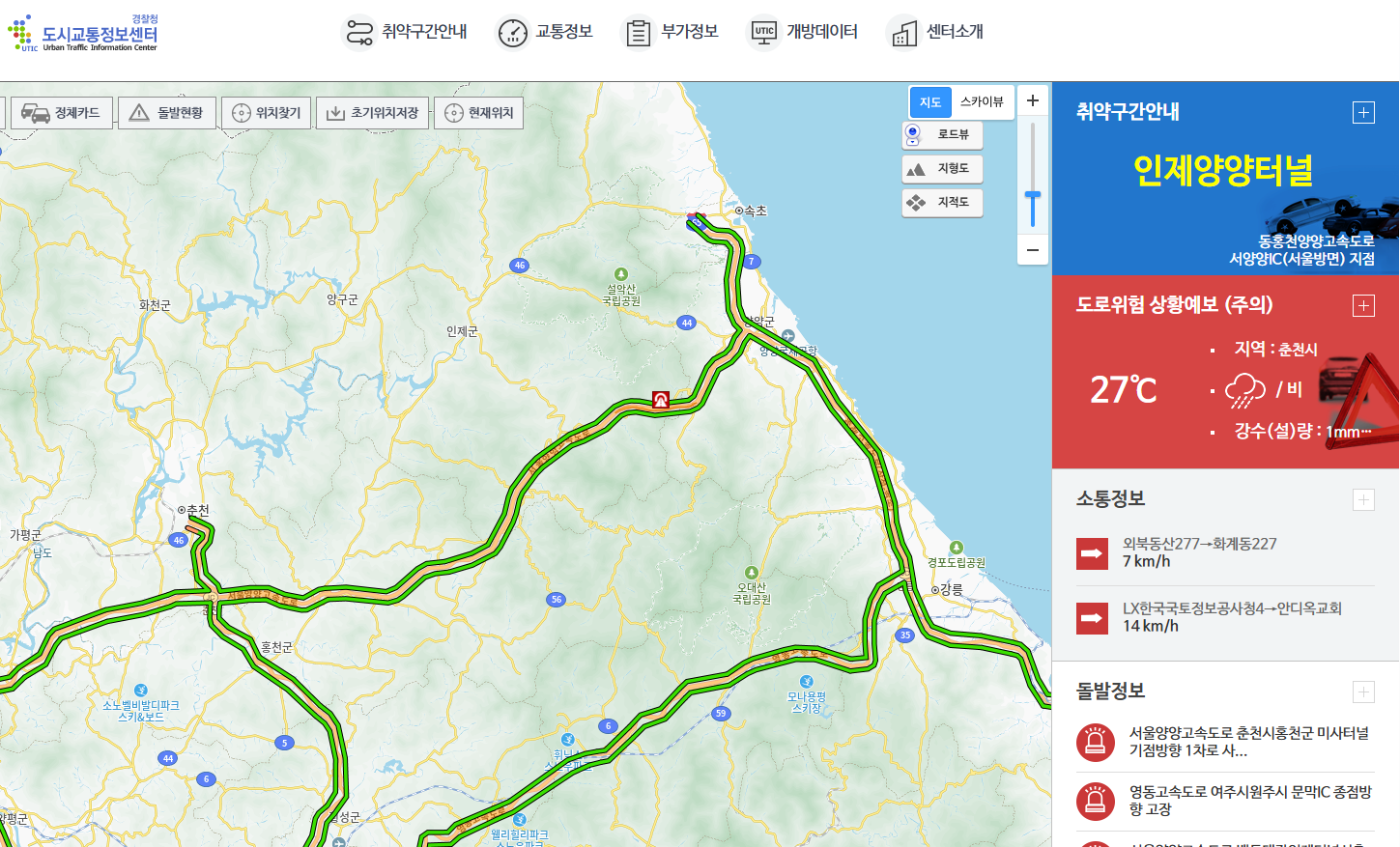Screen dimensions: 1400x847
Task: Switch to the 스카이뷰 sky view
Action: [982, 102]
